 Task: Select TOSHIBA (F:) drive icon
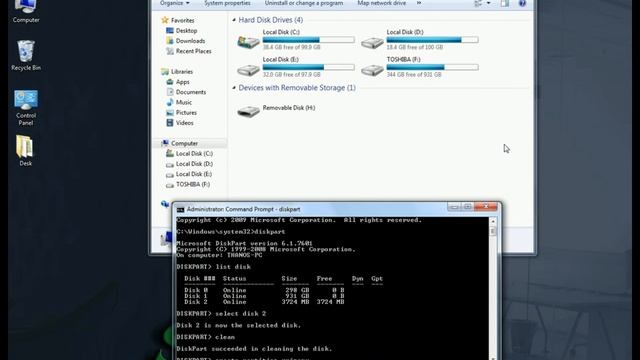coord(372,70)
